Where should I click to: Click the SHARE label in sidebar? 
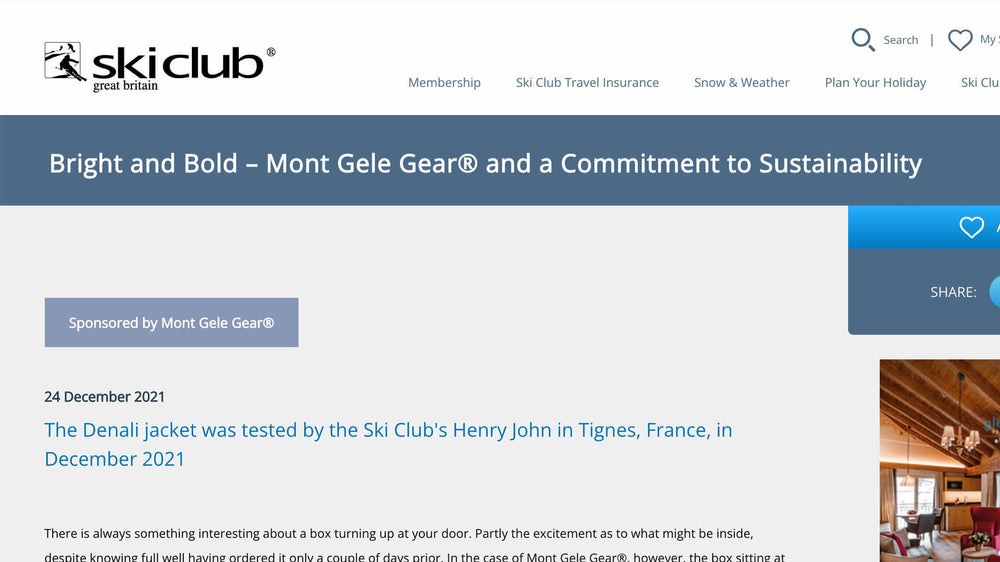[953, 292]
